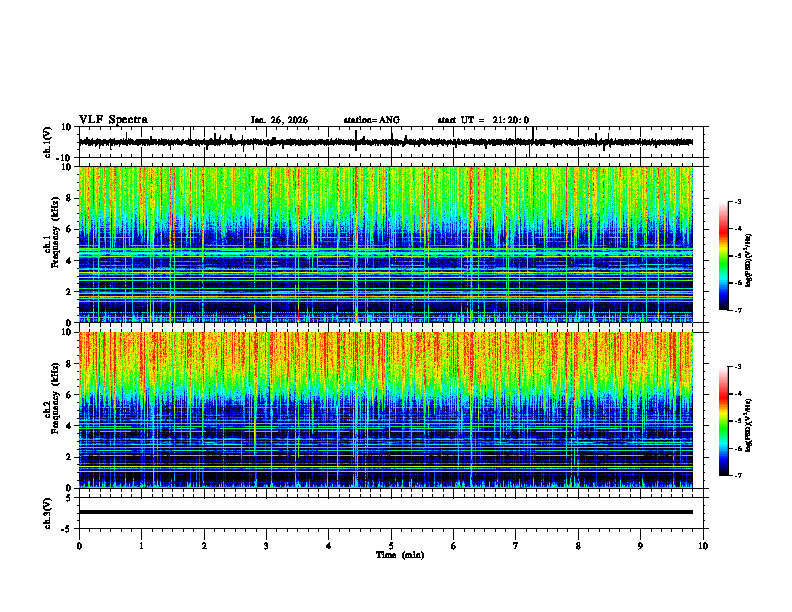Click time axis tick label "10"
Image resolution: width=792 pixels, height=612 pixels.
(x=703, y=546)
